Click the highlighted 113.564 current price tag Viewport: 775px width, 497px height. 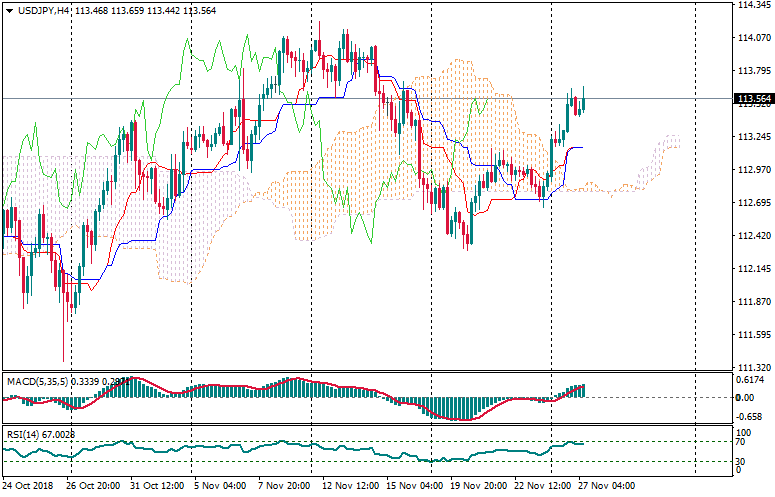click(753, 99)
